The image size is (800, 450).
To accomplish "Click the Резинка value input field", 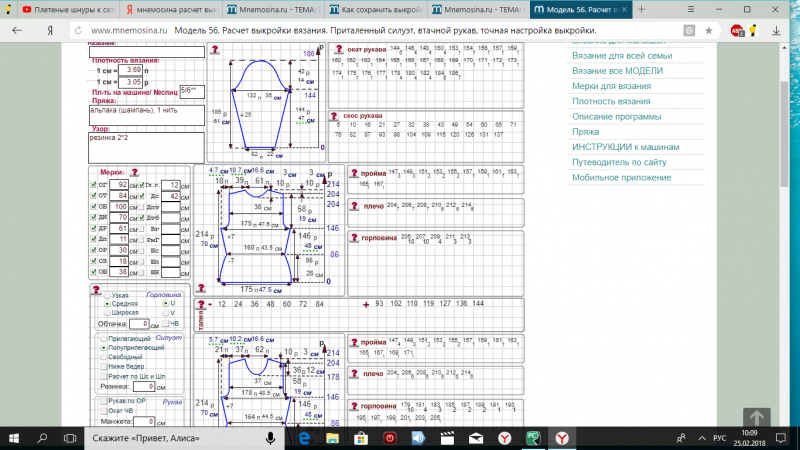I will click(145, 386).
